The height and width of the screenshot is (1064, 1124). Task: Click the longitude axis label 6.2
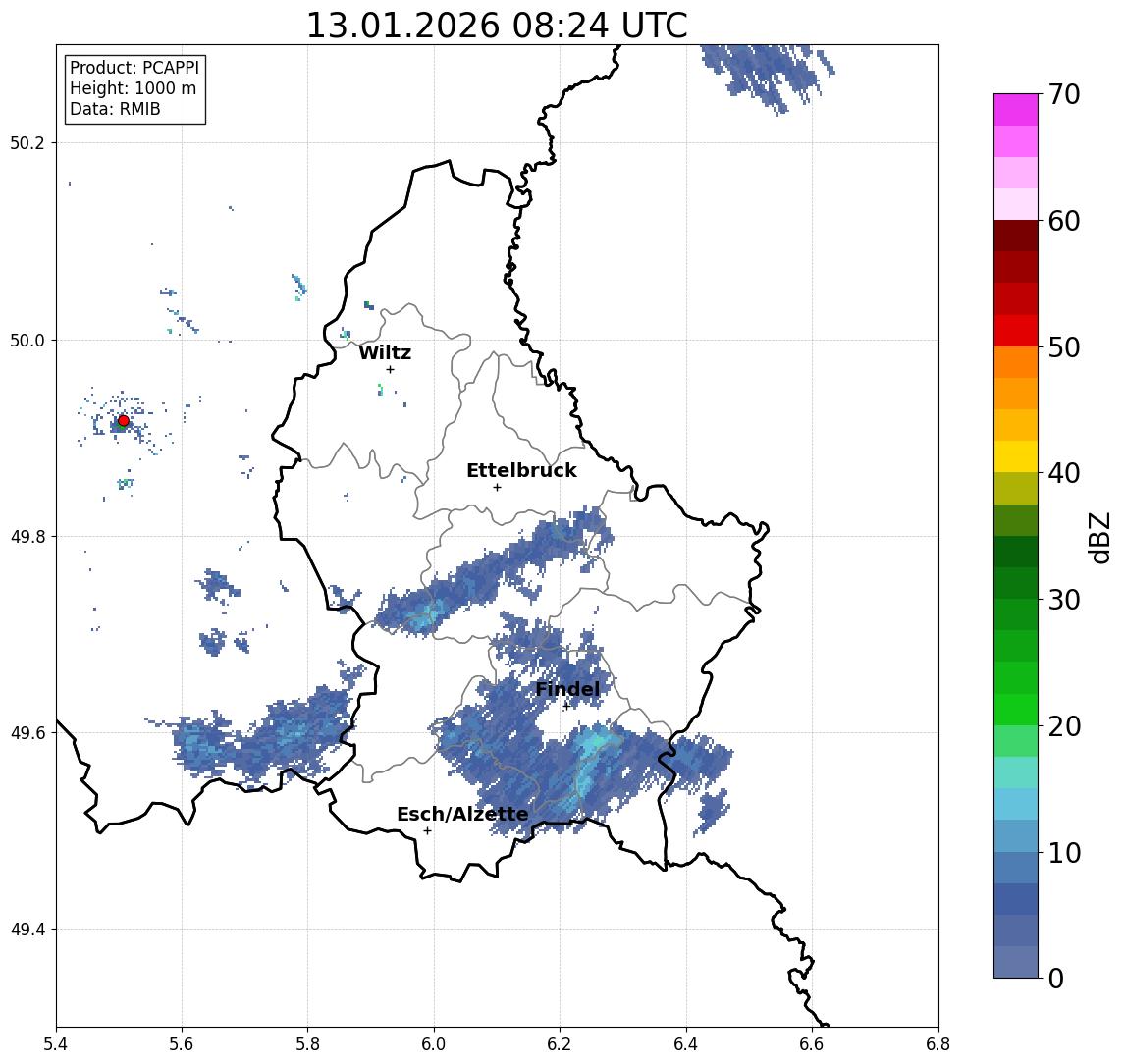point(560,1044)
